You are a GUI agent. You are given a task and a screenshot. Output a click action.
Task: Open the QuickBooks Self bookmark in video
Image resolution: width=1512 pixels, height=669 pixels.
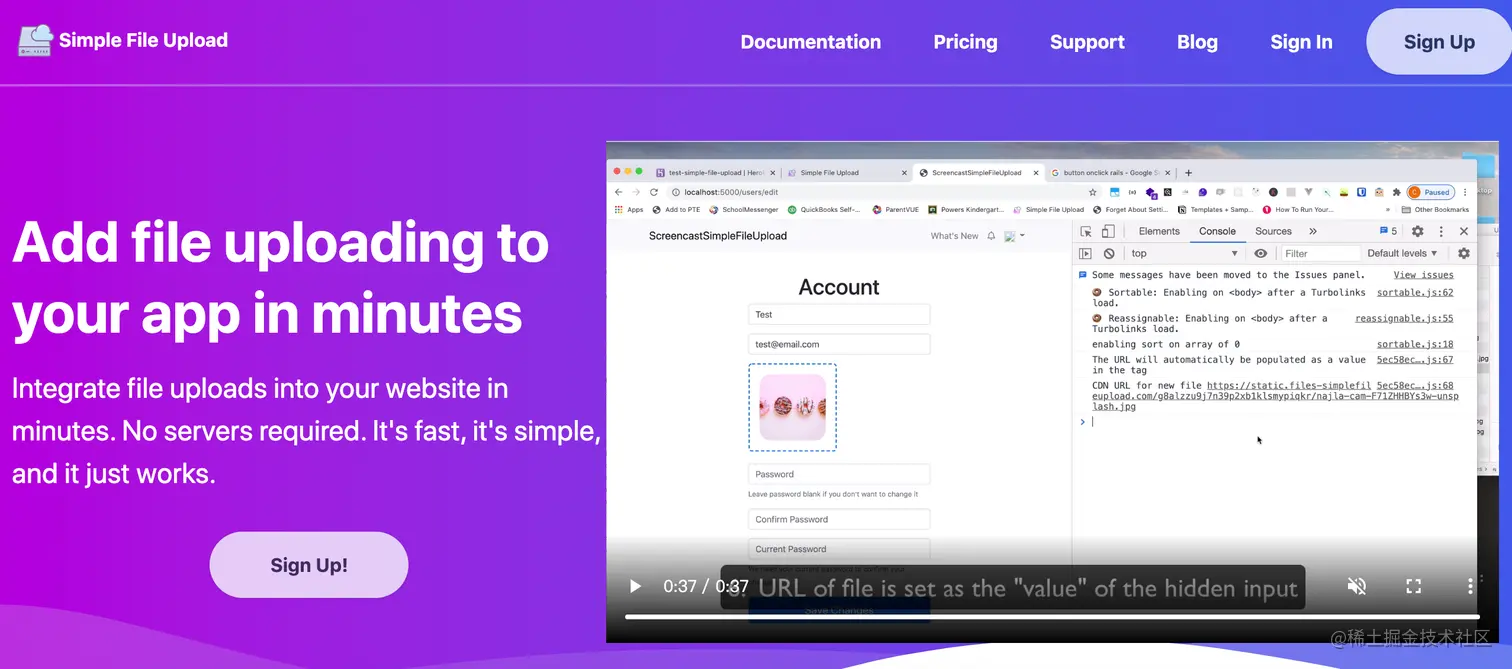tap(824, 210)
